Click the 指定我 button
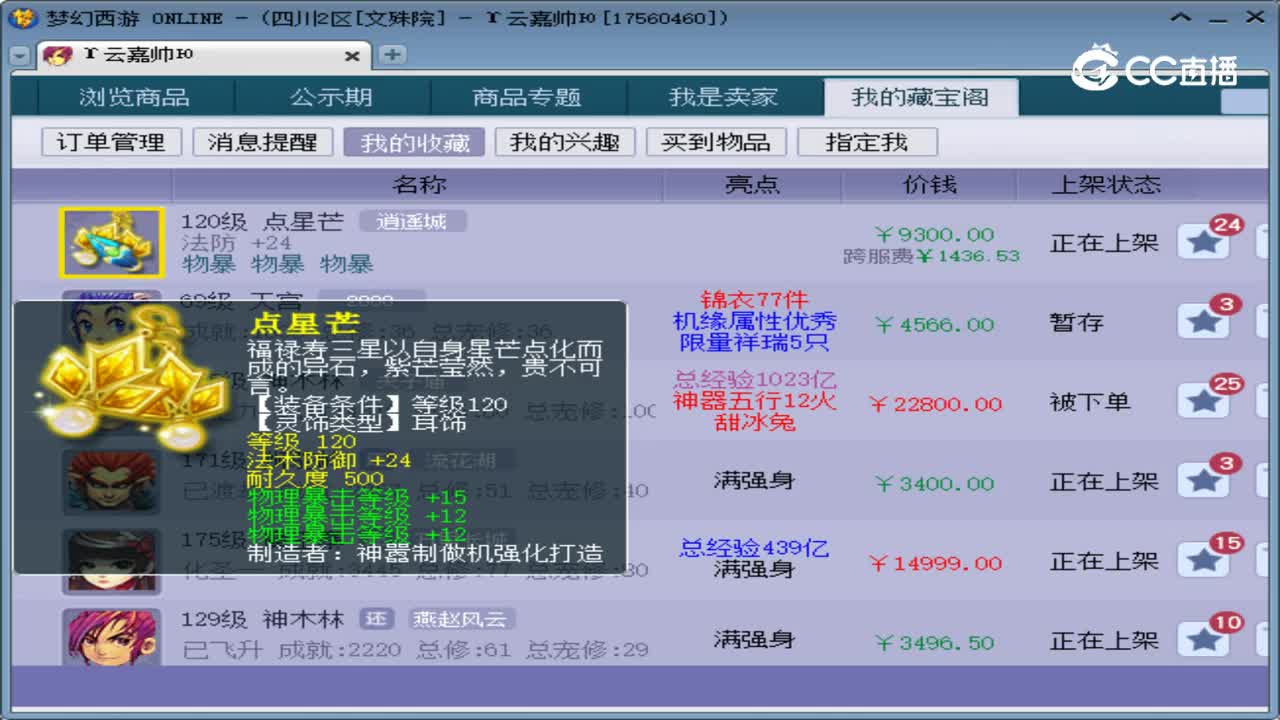This screenshot has width=1280, height=720. (x=867, y=142)
